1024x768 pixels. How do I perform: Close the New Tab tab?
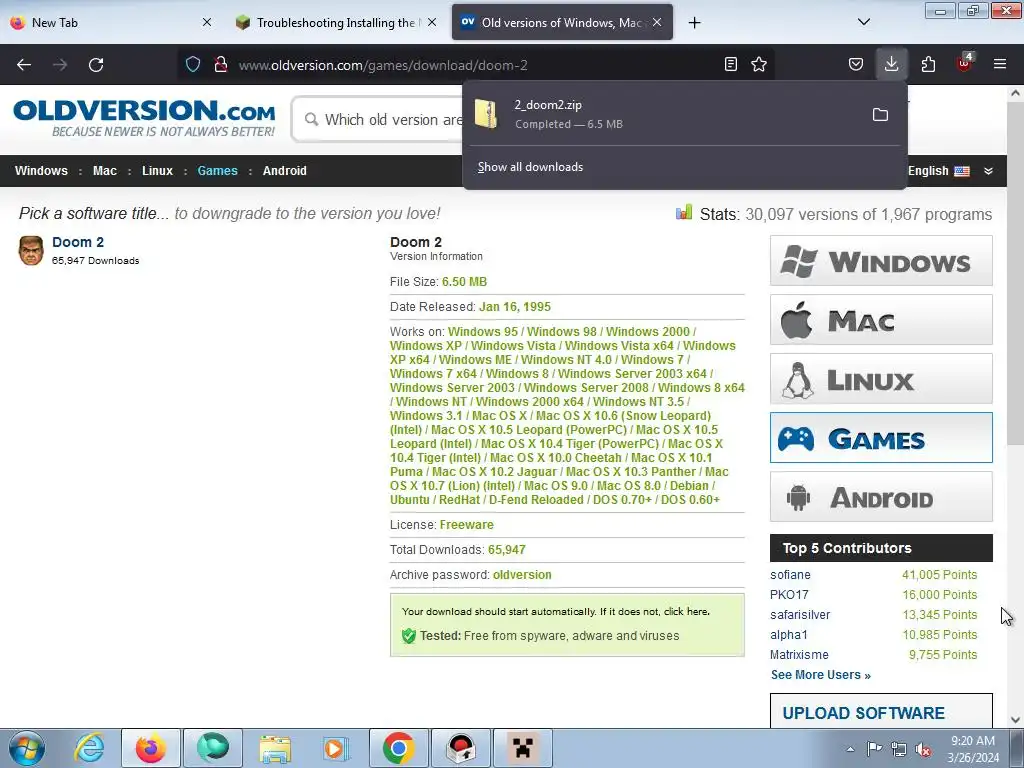coord(206,22)
